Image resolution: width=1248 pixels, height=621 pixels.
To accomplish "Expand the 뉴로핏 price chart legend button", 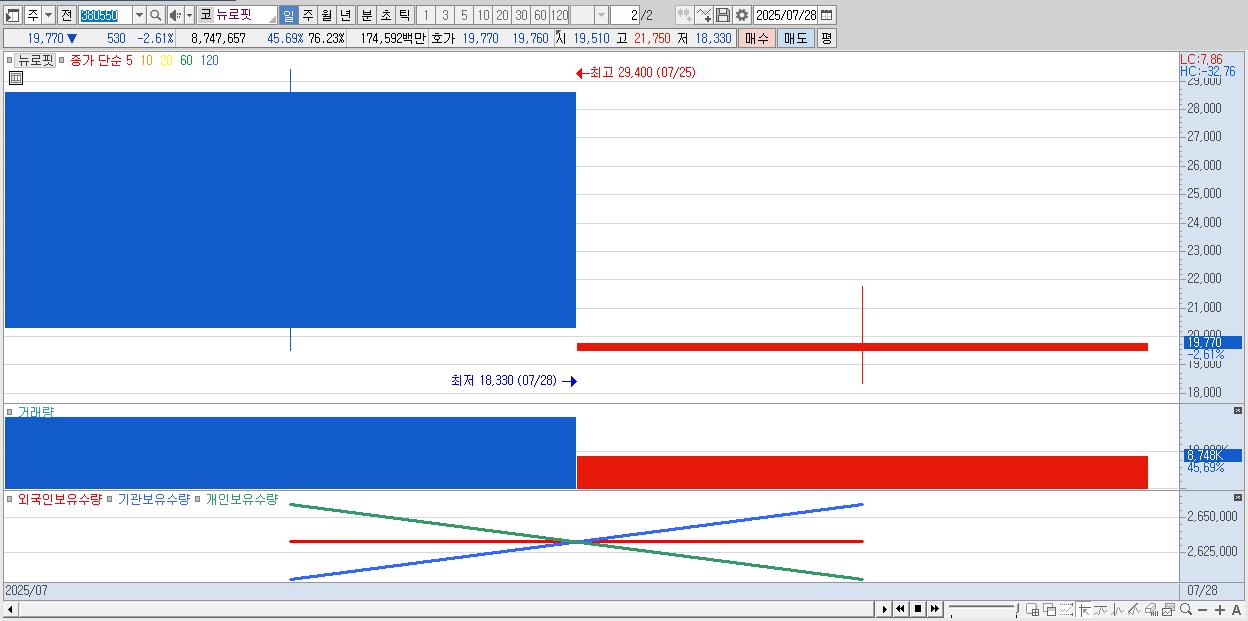I will coord(35,60).
